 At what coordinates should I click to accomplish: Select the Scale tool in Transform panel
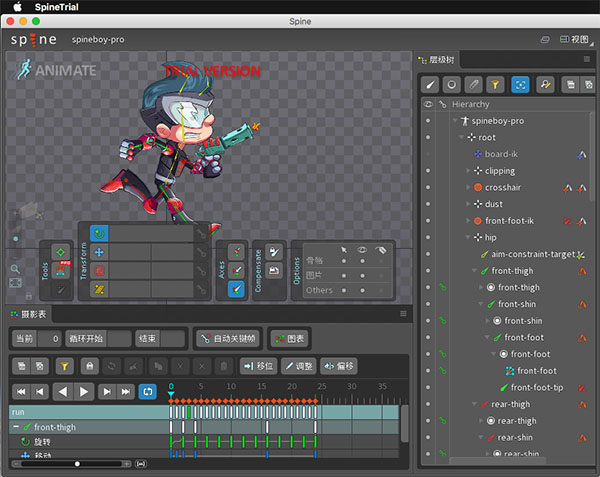pyautogui.click(x=99, y=271)
